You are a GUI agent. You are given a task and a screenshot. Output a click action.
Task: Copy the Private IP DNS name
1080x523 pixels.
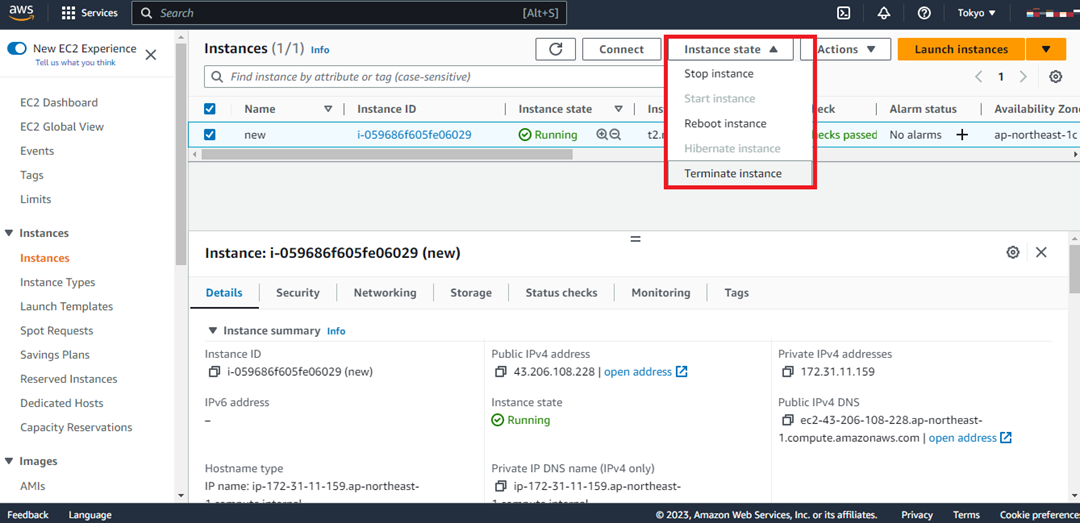[x=500, y=486]
